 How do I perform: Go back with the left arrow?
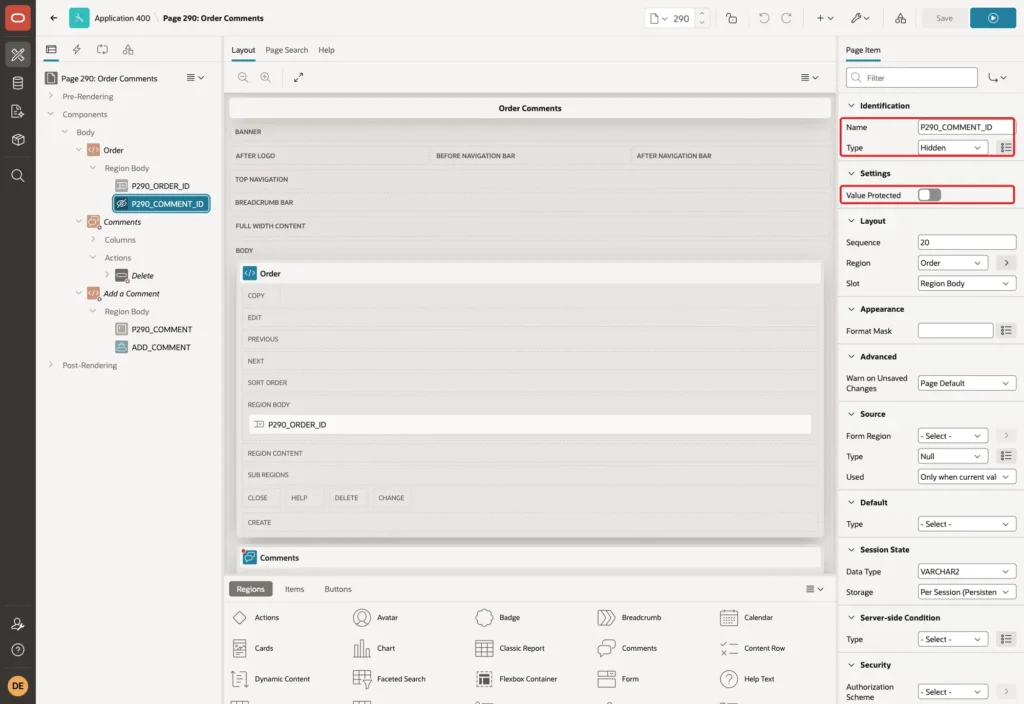coord(54,18)
